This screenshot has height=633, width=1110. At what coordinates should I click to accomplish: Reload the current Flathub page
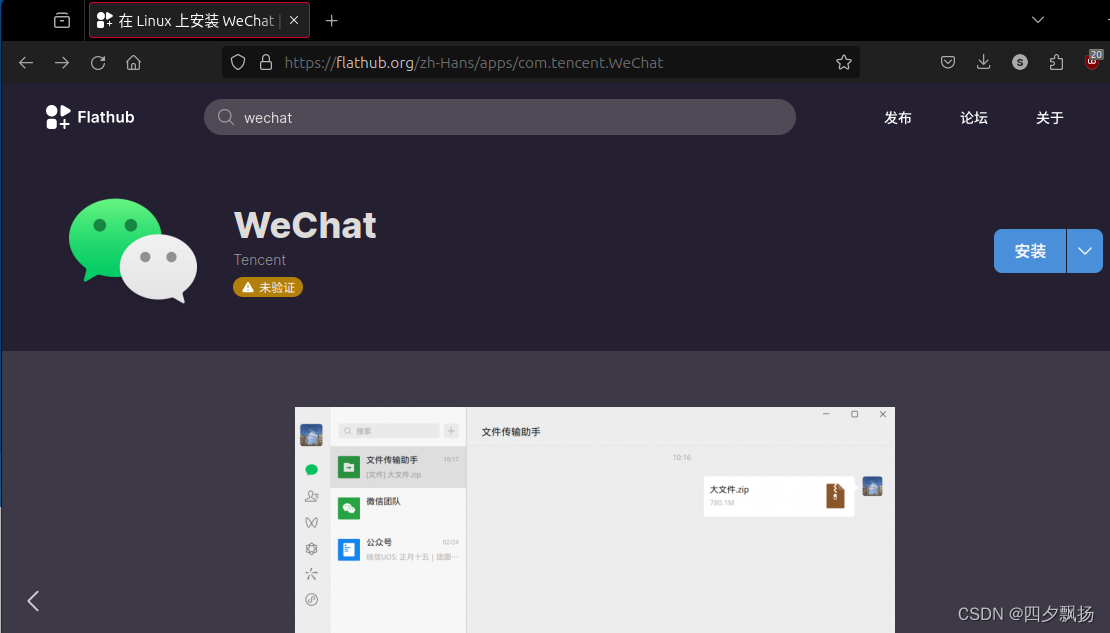(98, 63)
